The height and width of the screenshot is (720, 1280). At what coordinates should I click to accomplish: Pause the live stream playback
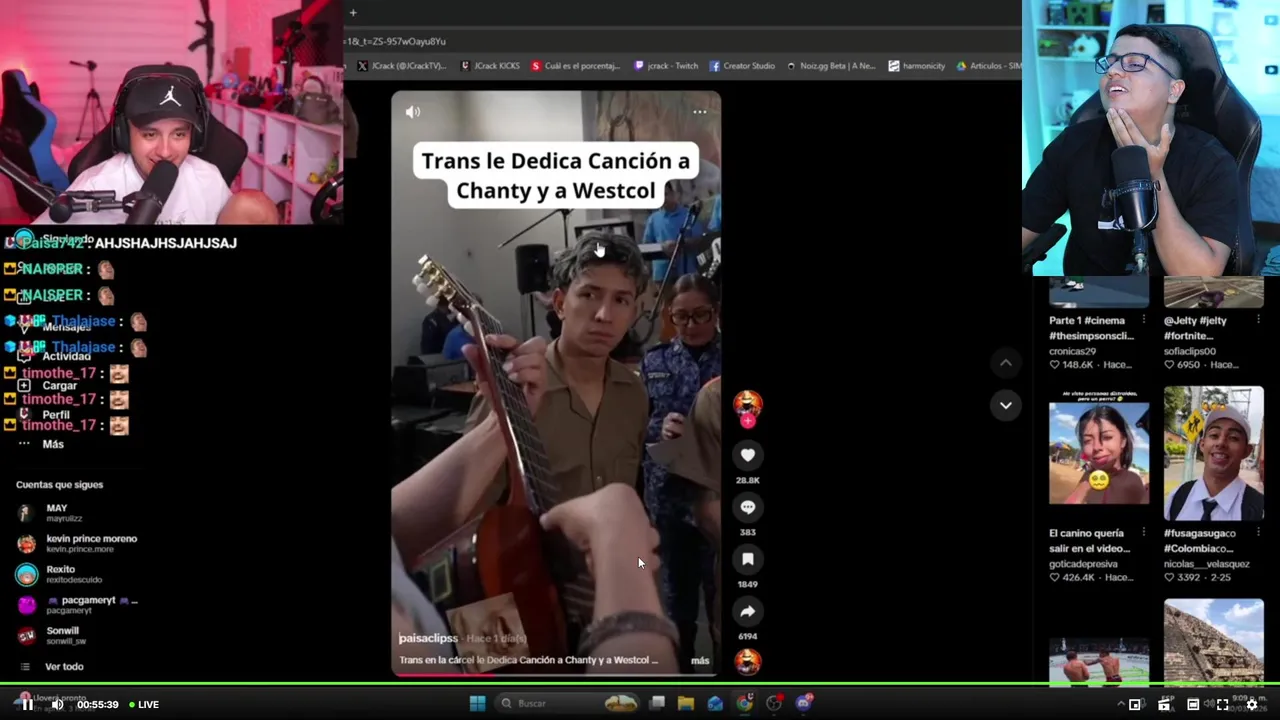[28, 704]
